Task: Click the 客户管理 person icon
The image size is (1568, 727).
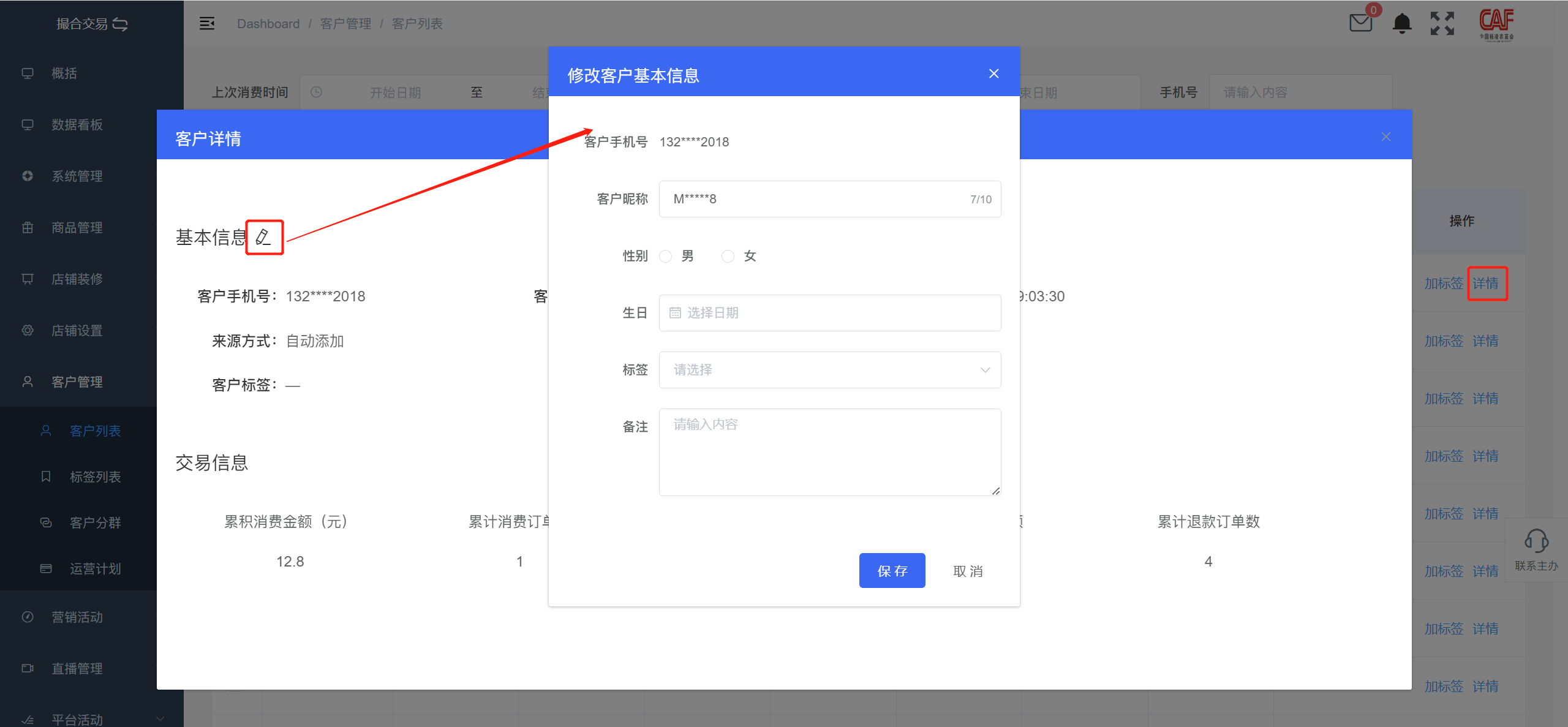Action: 28,382
